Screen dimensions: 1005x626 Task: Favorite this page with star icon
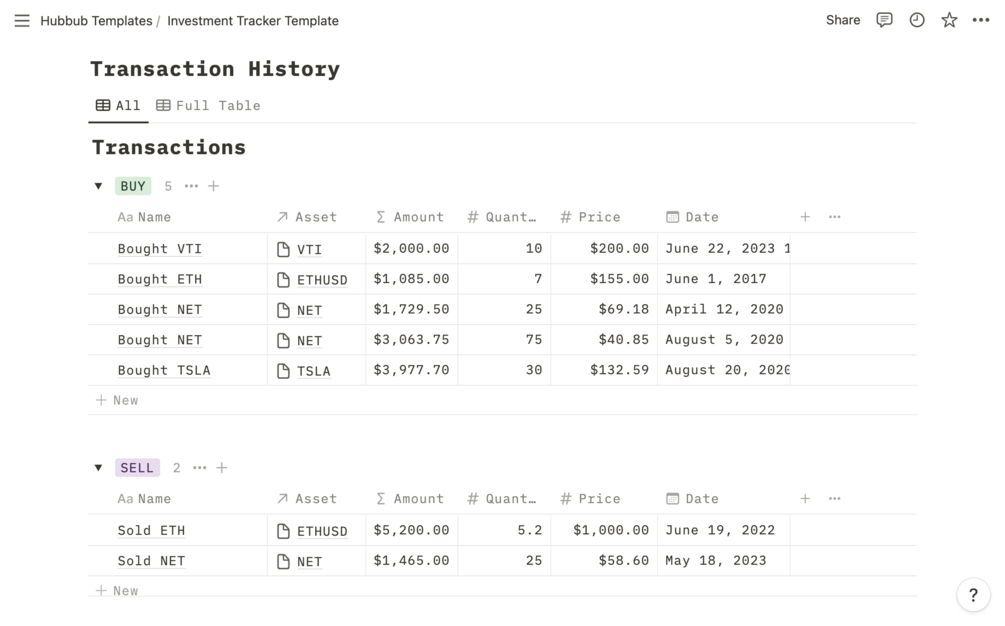coord(949,20)
